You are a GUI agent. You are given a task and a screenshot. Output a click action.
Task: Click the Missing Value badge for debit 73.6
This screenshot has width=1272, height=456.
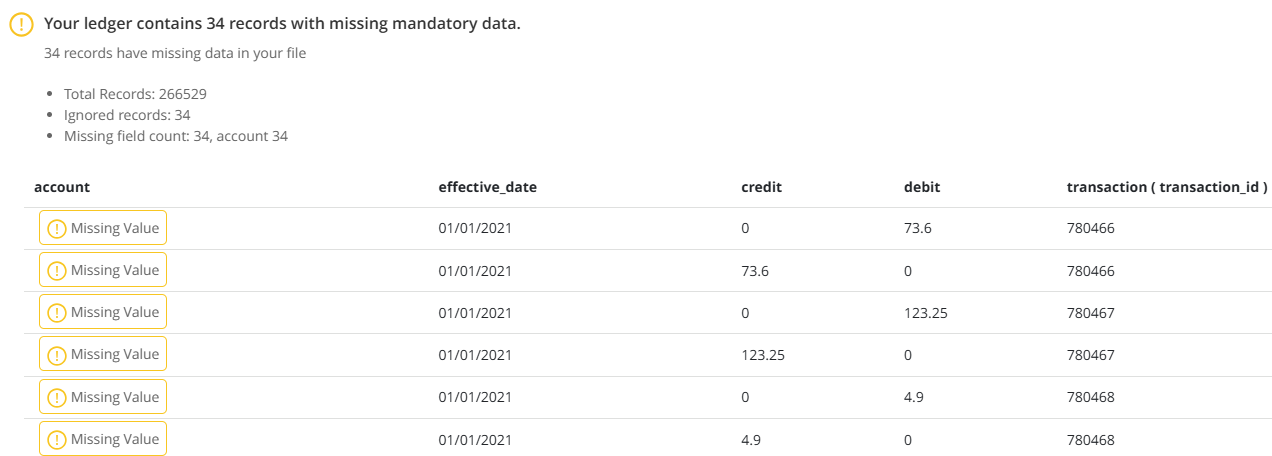[x=103, y=228]
